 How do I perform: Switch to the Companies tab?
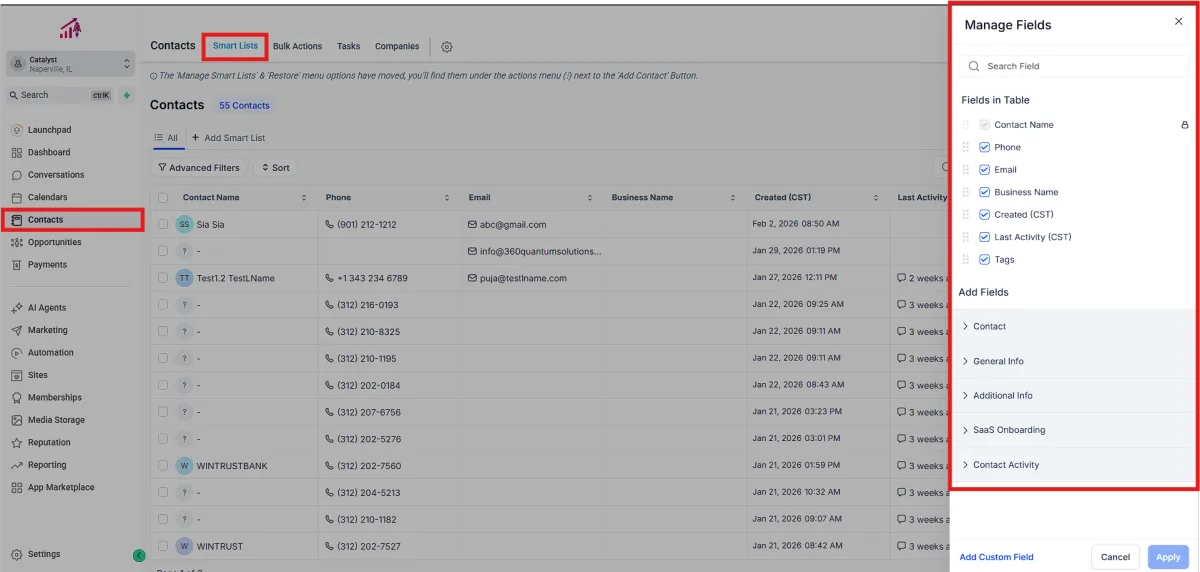click(397, 47)
